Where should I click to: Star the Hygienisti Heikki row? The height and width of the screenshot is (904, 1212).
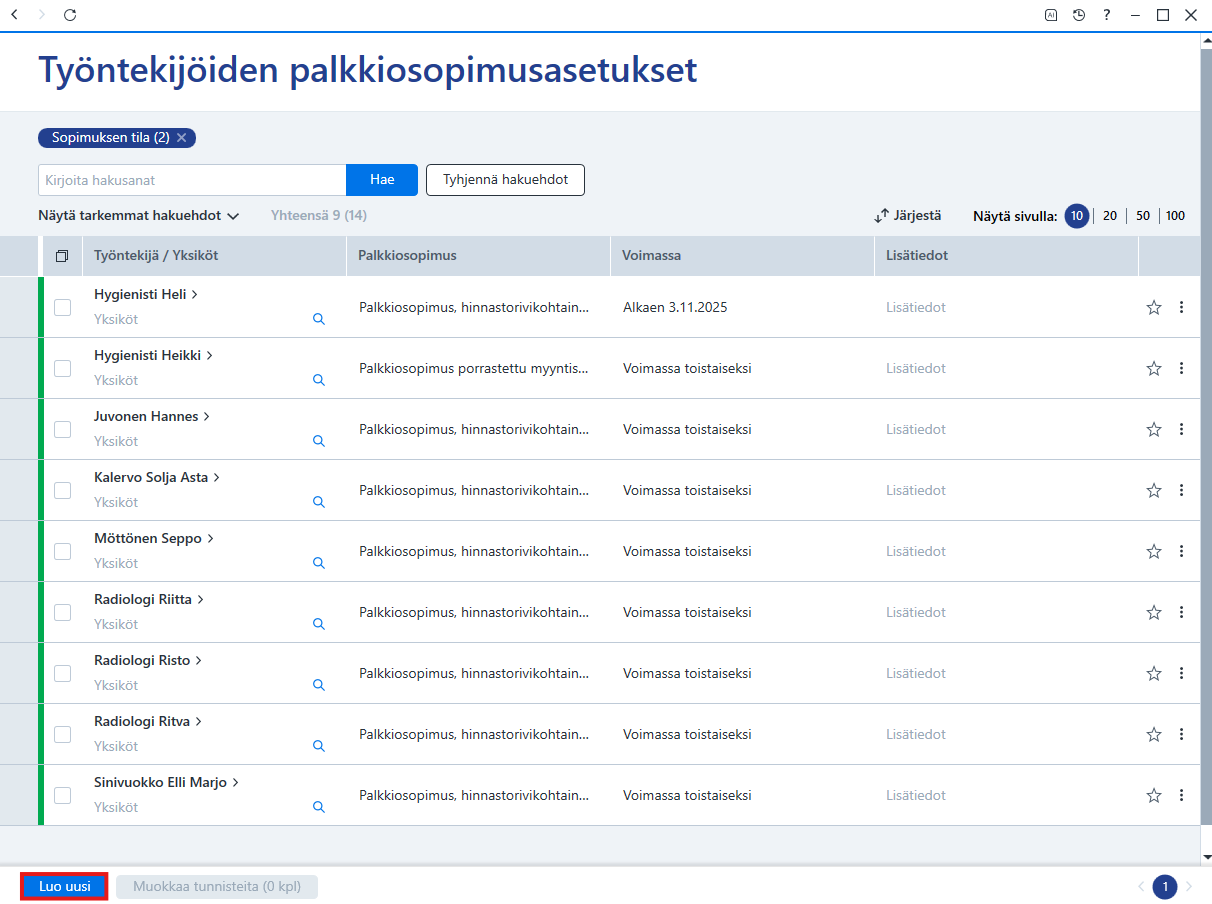point(1154,368)
